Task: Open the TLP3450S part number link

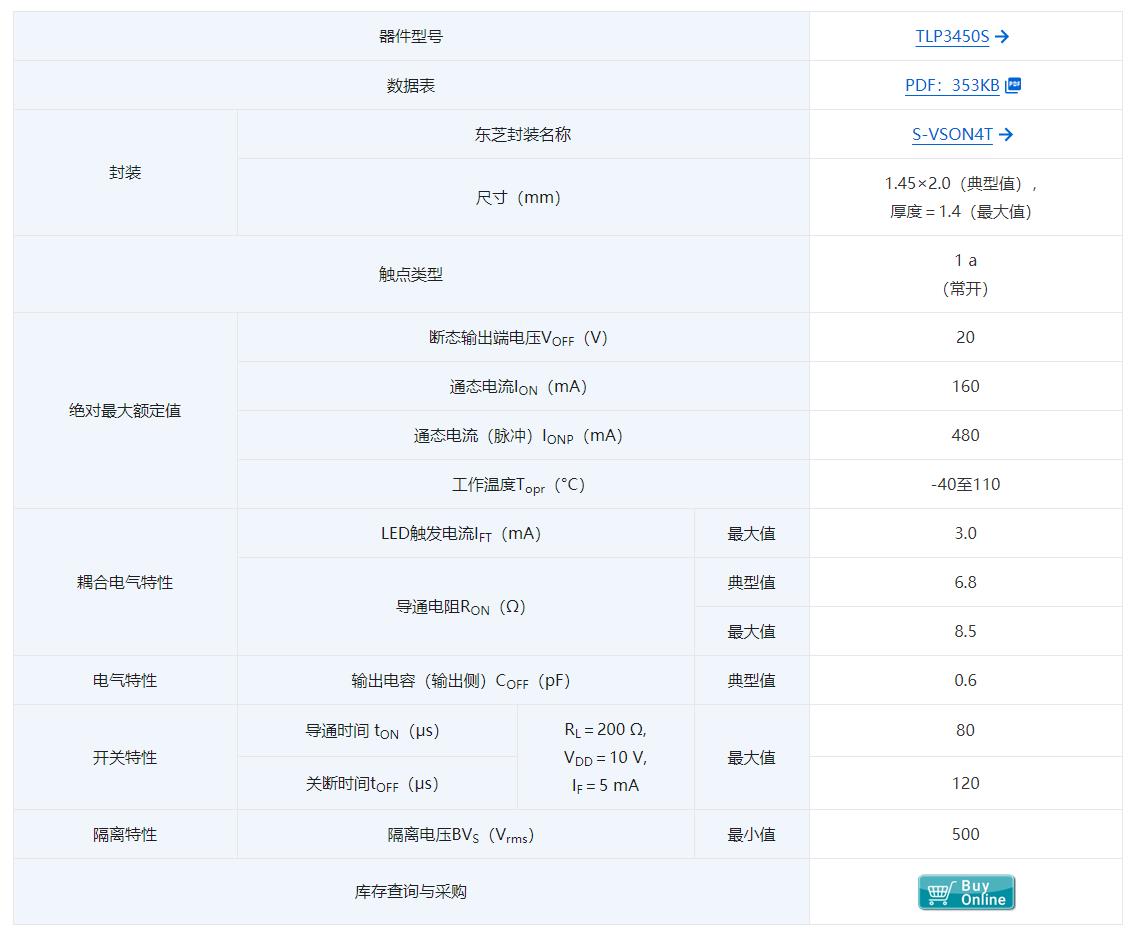Action: [x=951, y=37]
